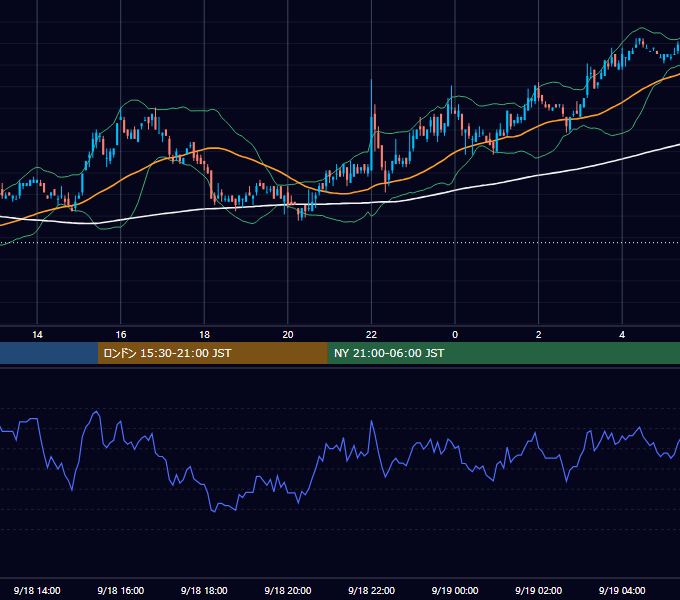The height and width of the screenshot is (600, 680).
Task: Click the '9/19 00:00' label on the bottom axis
Action: pyautogui.click(x=455, y=590)
